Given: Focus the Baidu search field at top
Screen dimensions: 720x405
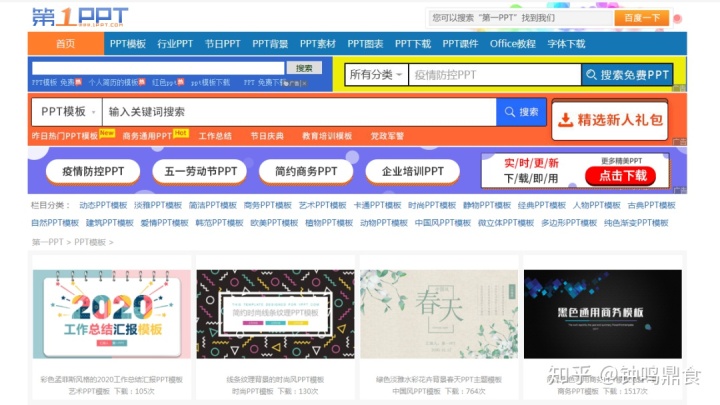Looking at the screenshot, I should pyautogui.click(x=521, y=18).
